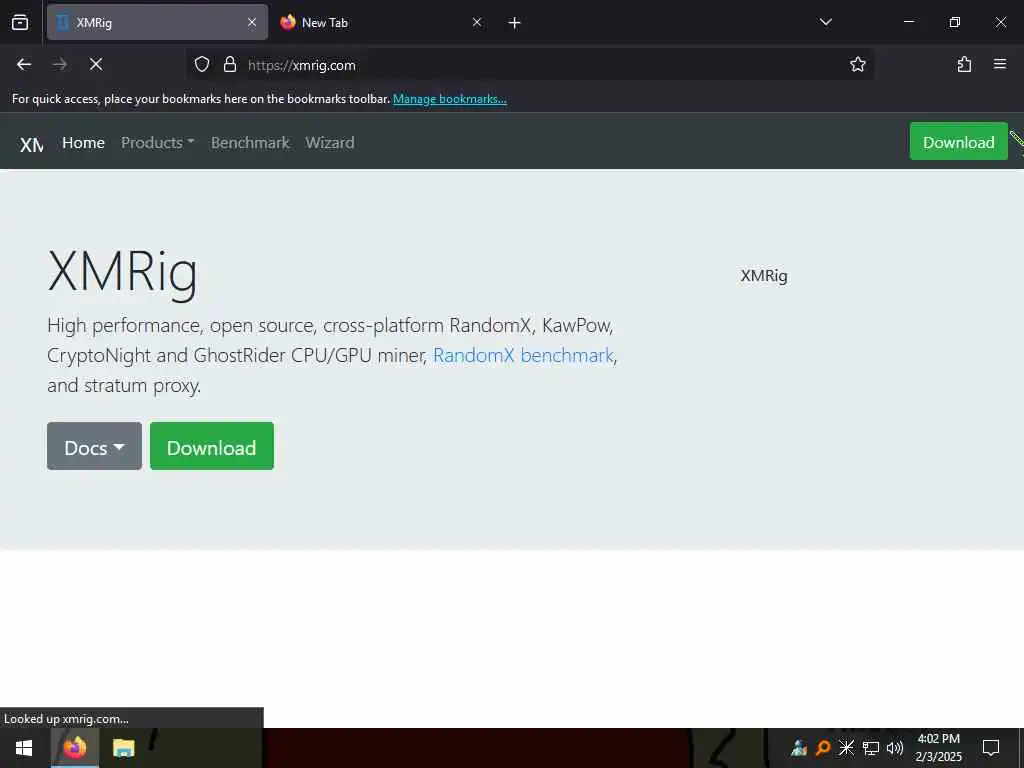
Task: Open File Explorer from taskbar
Action: click(123, 748)
